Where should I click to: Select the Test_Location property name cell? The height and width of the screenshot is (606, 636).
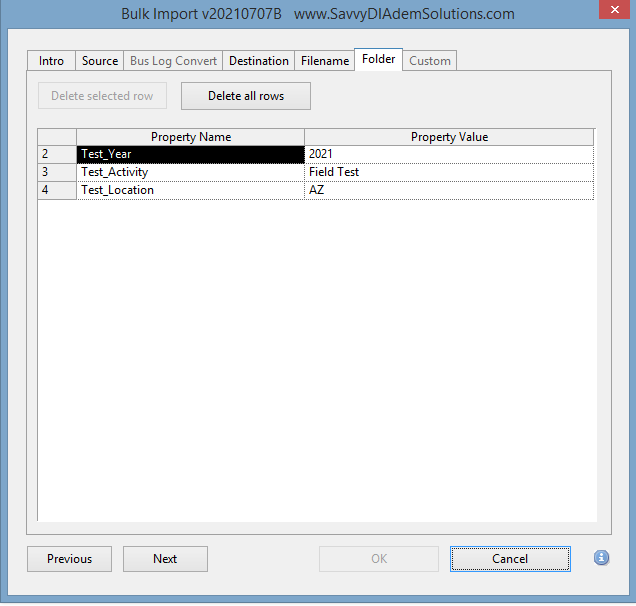click(x=190, y=190)
